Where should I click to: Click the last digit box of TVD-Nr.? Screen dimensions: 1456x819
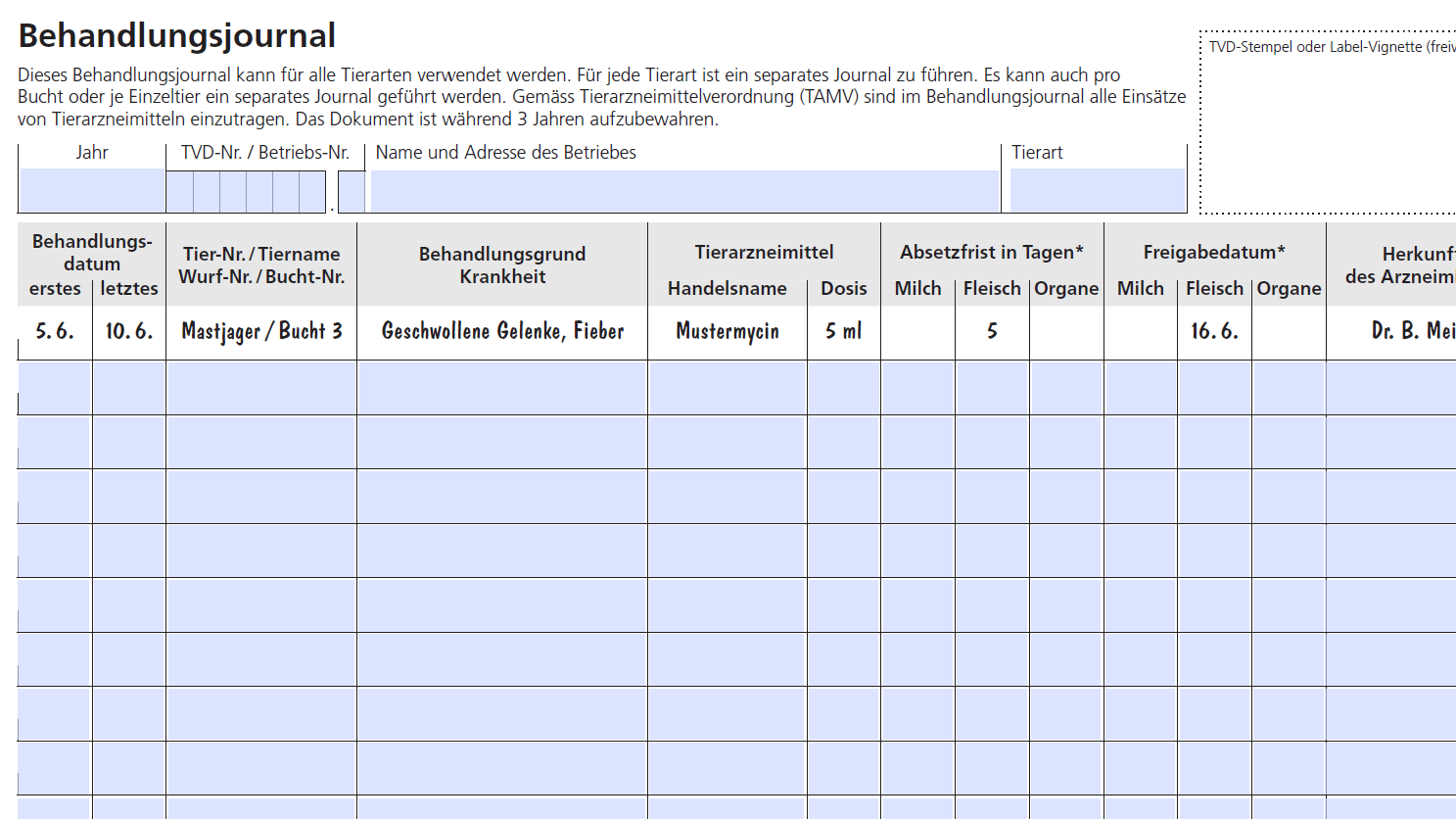click(312, 192)
